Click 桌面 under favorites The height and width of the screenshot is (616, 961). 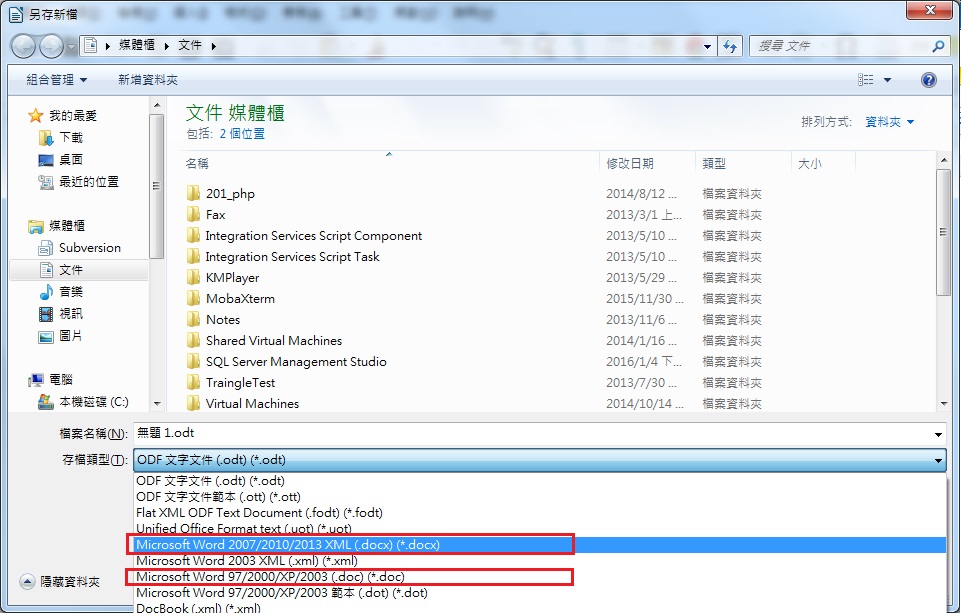coord(70,160)
